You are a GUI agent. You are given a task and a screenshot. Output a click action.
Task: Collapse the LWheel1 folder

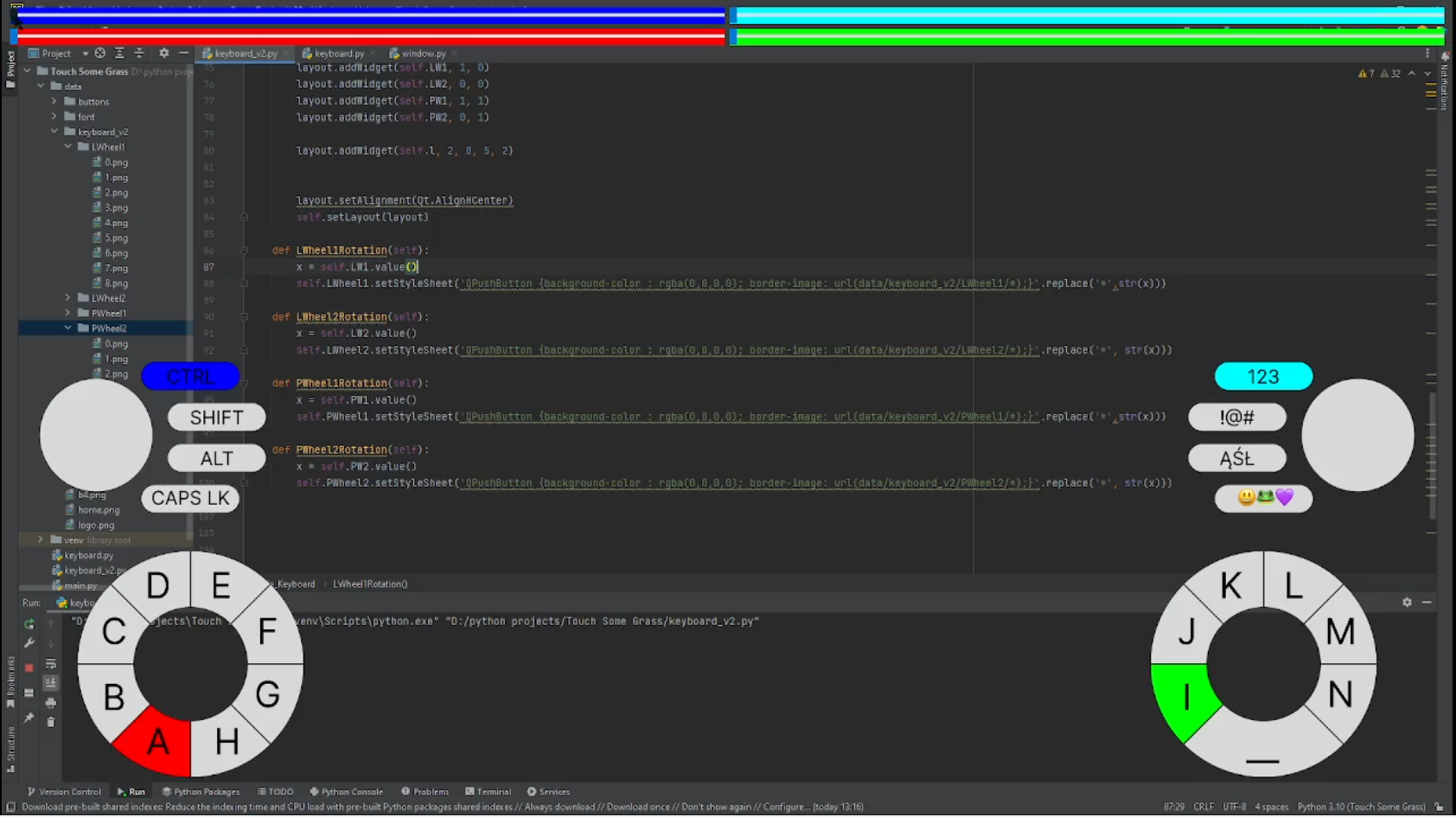pyautogui.click(x=68, y=147)
